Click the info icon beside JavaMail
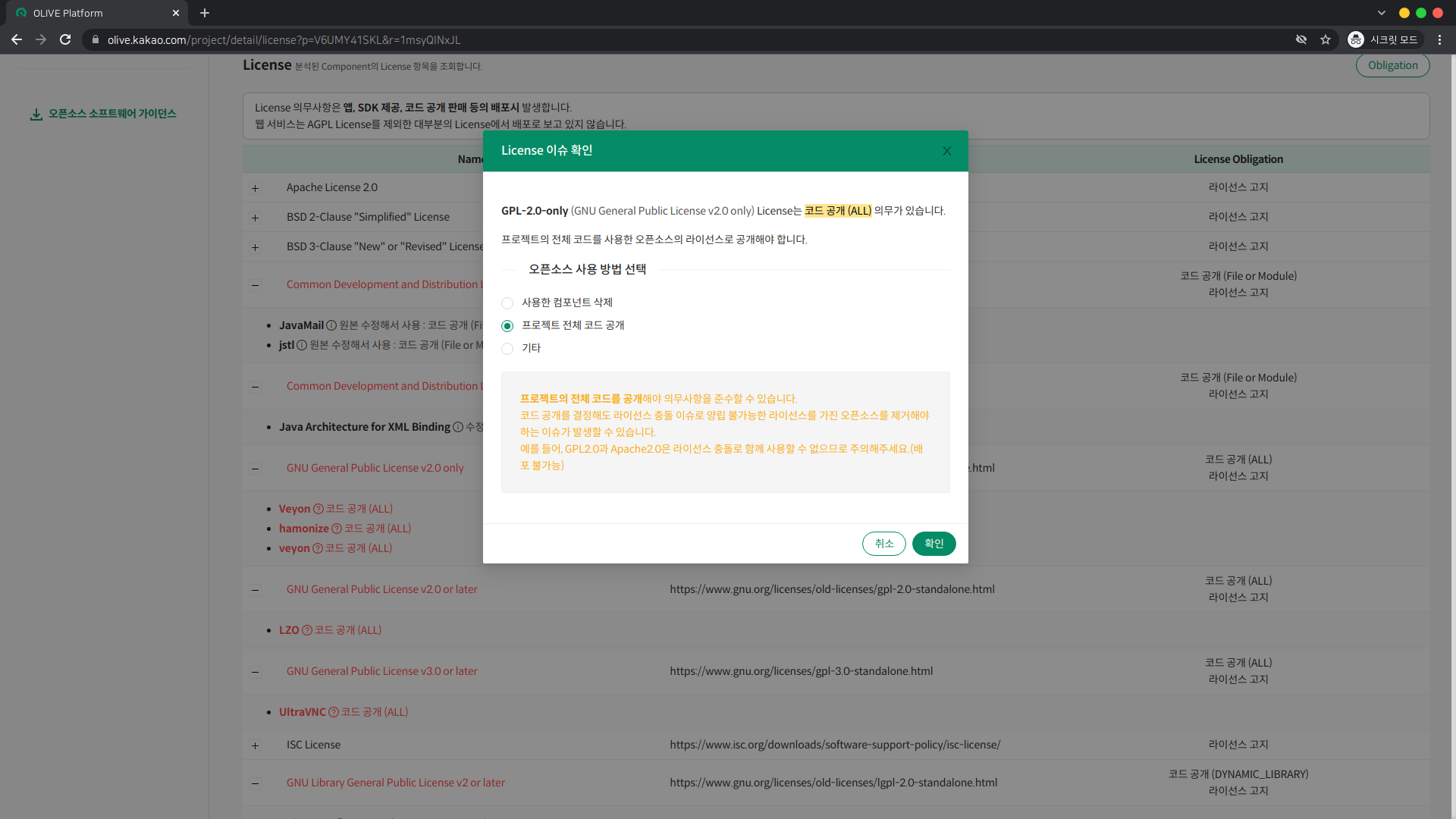 (x=331, y=325)
